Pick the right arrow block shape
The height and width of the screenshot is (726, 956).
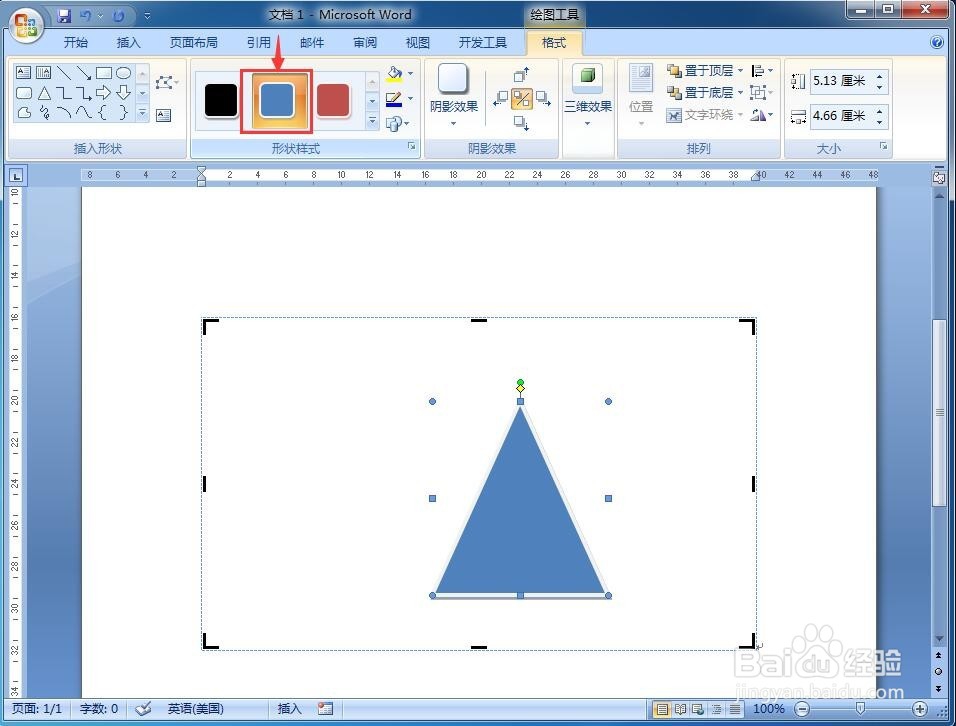point(104,93)
